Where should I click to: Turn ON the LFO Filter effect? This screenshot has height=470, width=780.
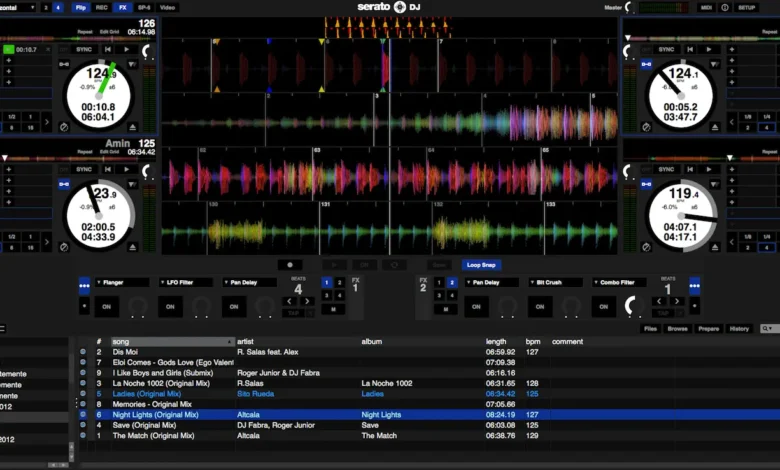[x=170, y=307]
